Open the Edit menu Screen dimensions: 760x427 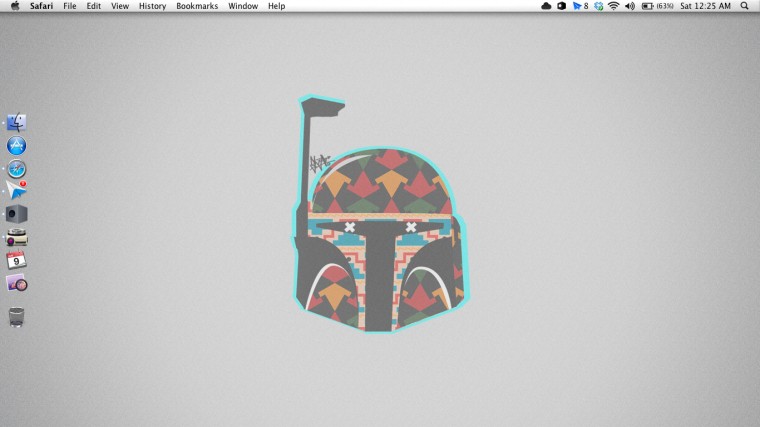94,6
